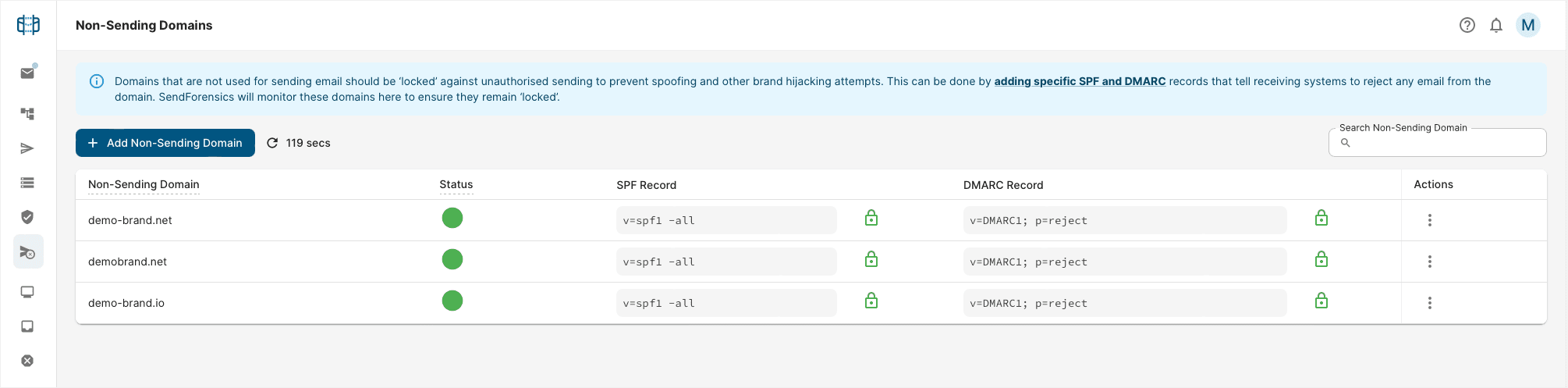Image resolution: width=1568 pixels, height=388 pixels.
Task: Click Add Non-Sending Domain button
Action: pyautogui.click(x=165, y=143)
